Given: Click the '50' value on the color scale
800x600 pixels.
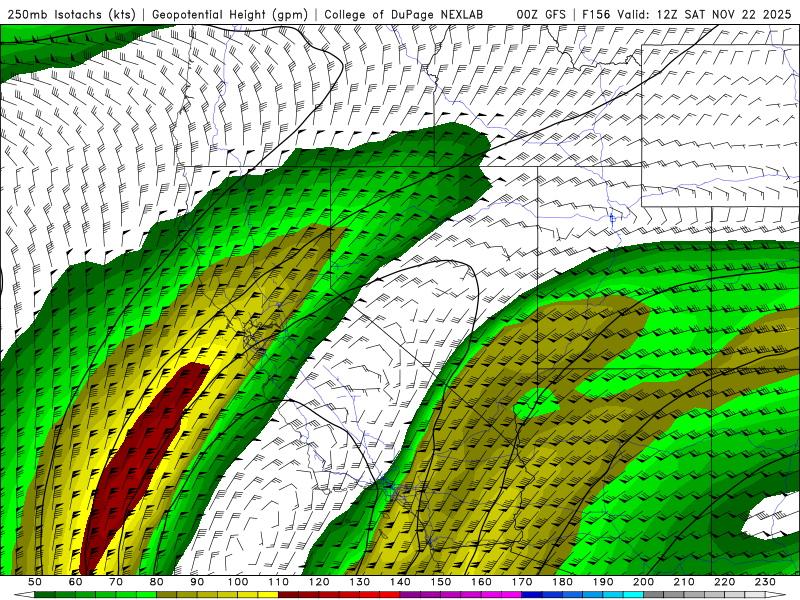Looking at the screenshot, I should coord(35,582).
